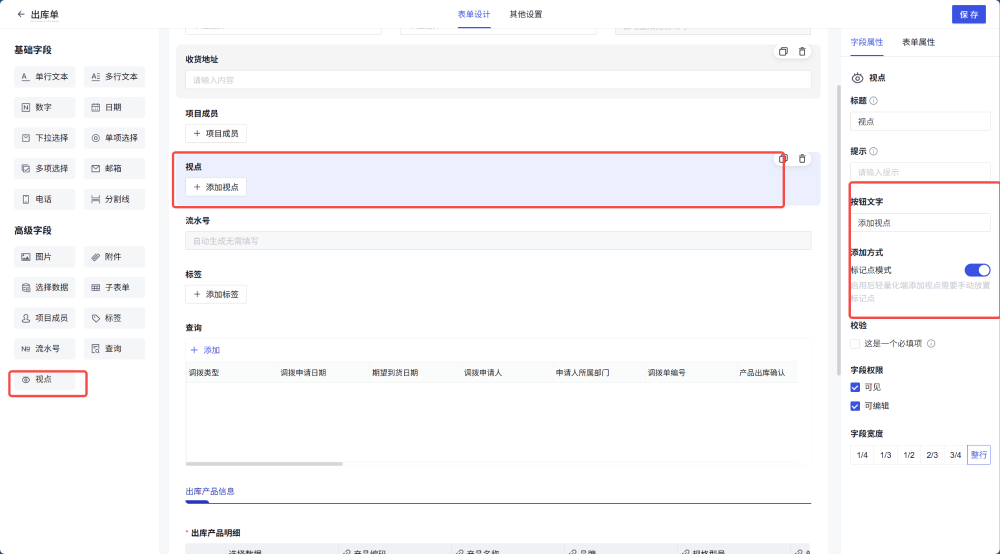Click the 添加视点 button in form
The width and height of the screenshot is (1000, 554).
click(x=216, y=187)
